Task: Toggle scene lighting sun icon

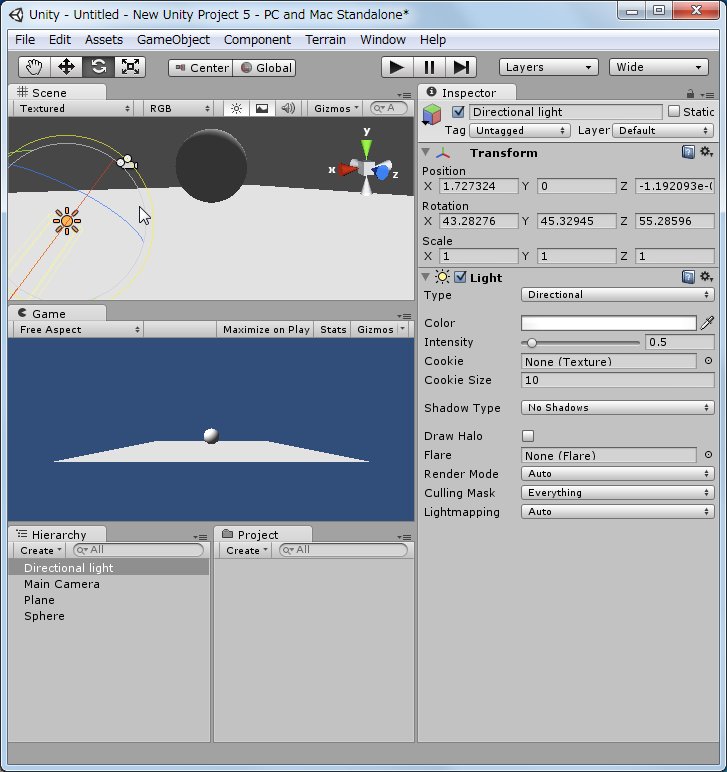Action: [236, 108]
